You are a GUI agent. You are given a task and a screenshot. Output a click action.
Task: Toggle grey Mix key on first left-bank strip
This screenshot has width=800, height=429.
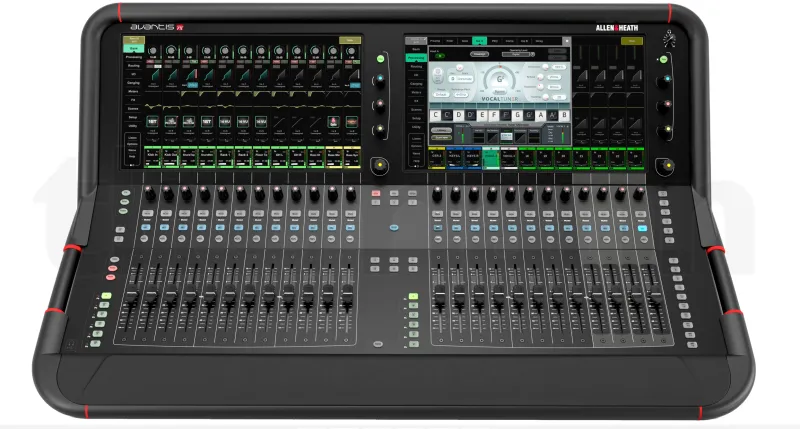tap(147, 213)
